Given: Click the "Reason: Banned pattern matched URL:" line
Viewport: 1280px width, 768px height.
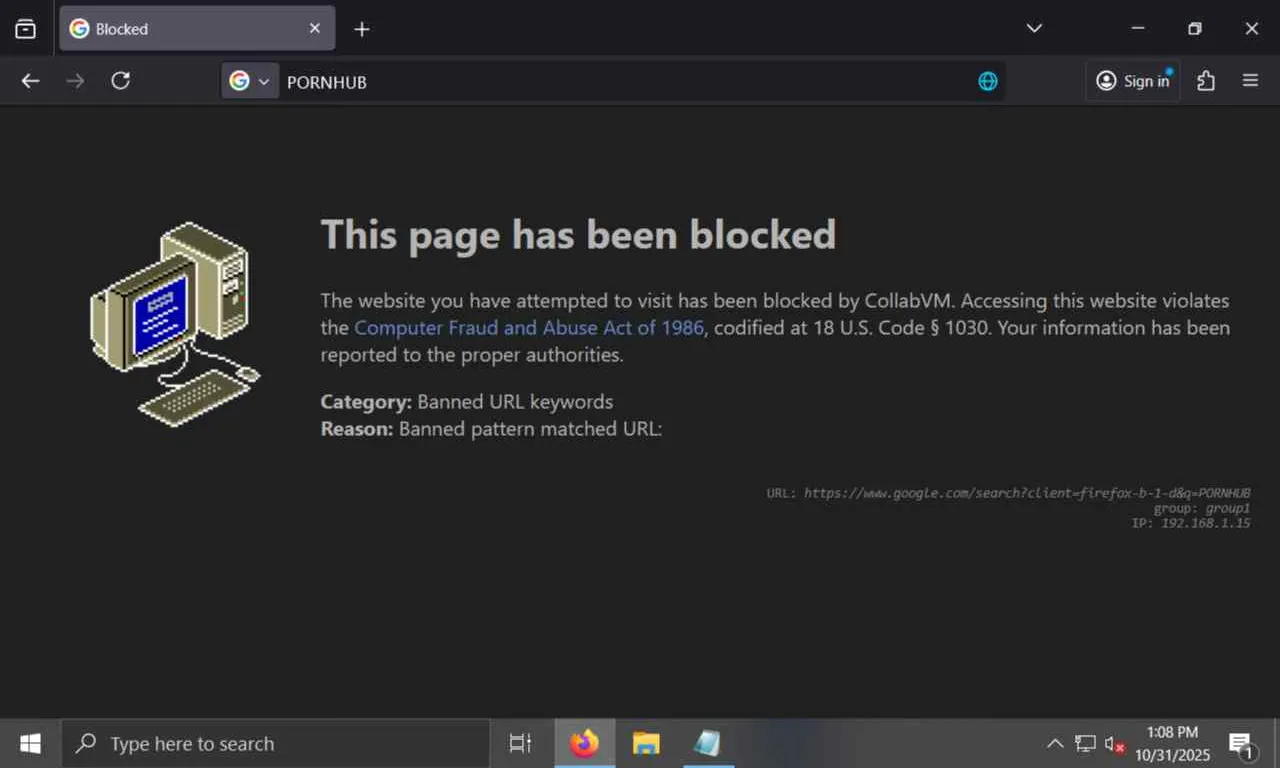Looking at the screenshot, I should click(x=491, y=429).
